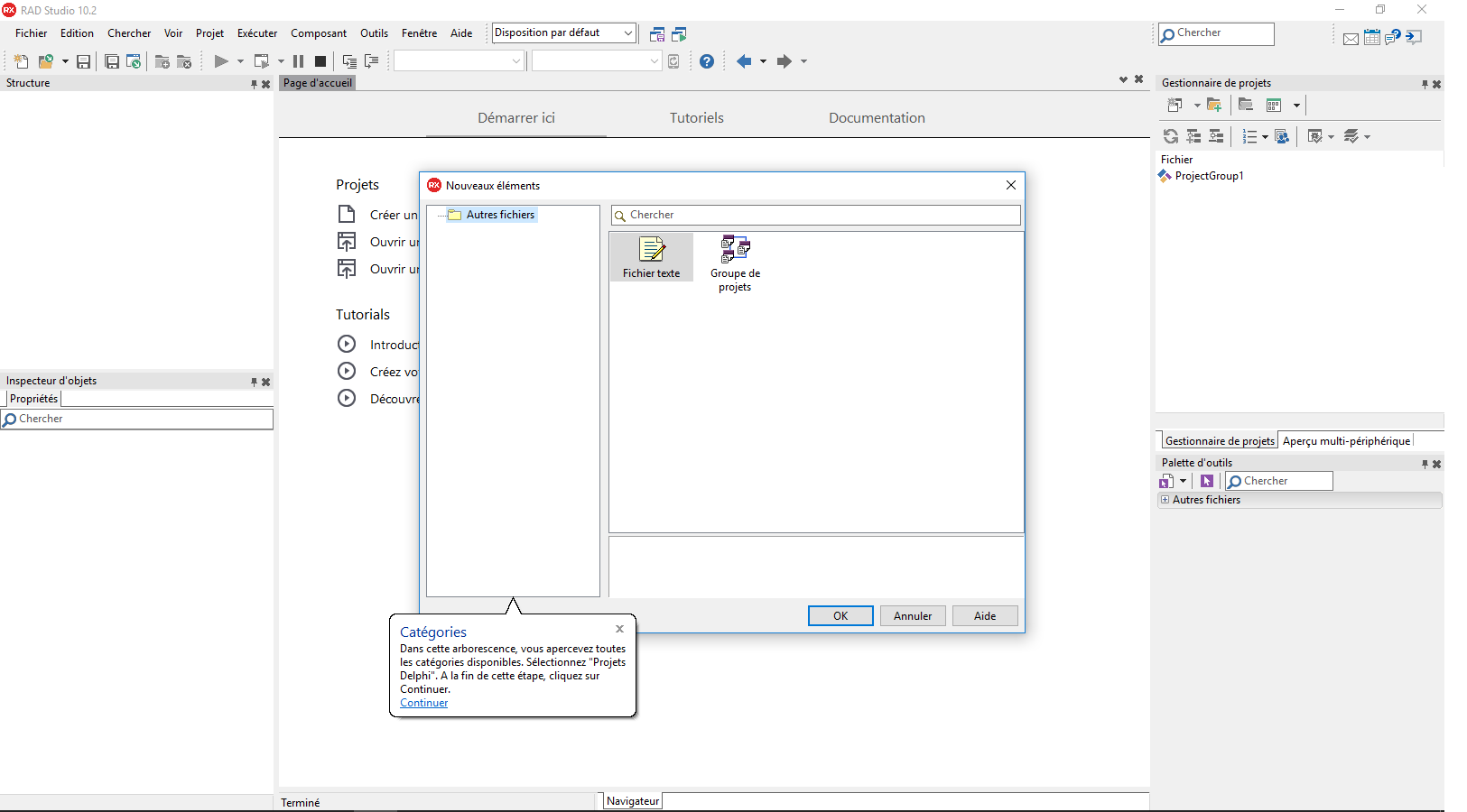Select the Propriétés tab in Inspecteur d'objets
Image resolution: width=1467 pixels, height=812 pixels.
coord(33,399)
